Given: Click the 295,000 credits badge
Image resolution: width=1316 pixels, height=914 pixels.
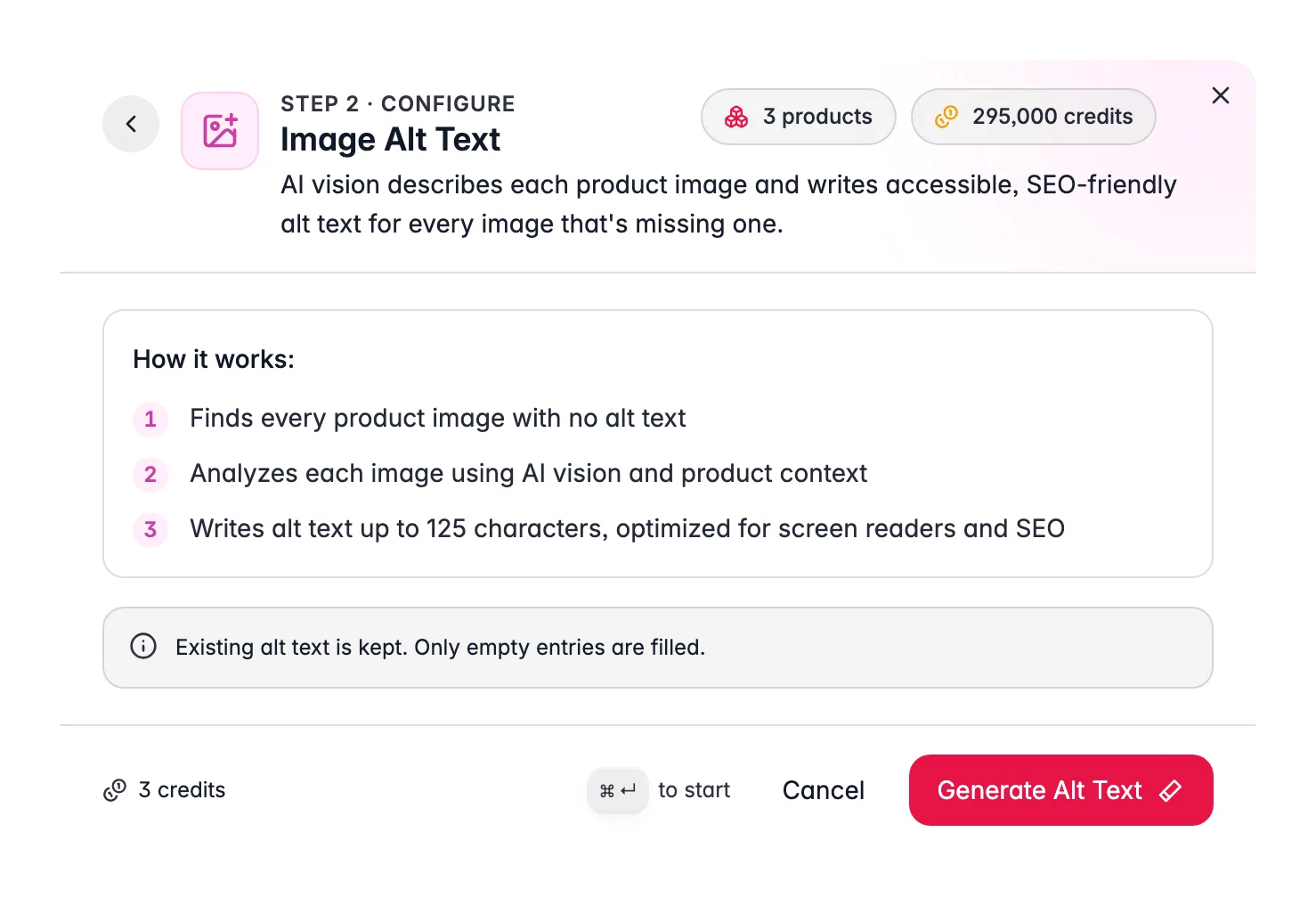Looking at the screenshot, I should (1034, 117).
